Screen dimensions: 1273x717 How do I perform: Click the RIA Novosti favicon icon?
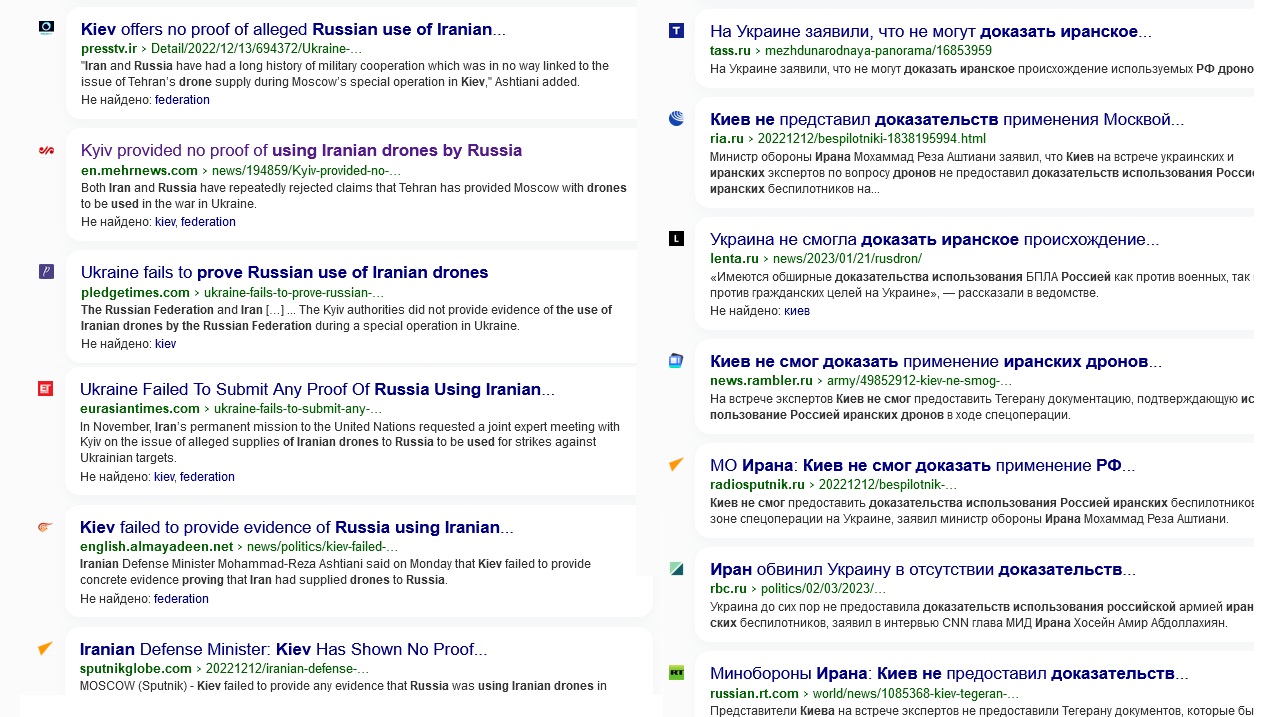(x=676, y=119)
